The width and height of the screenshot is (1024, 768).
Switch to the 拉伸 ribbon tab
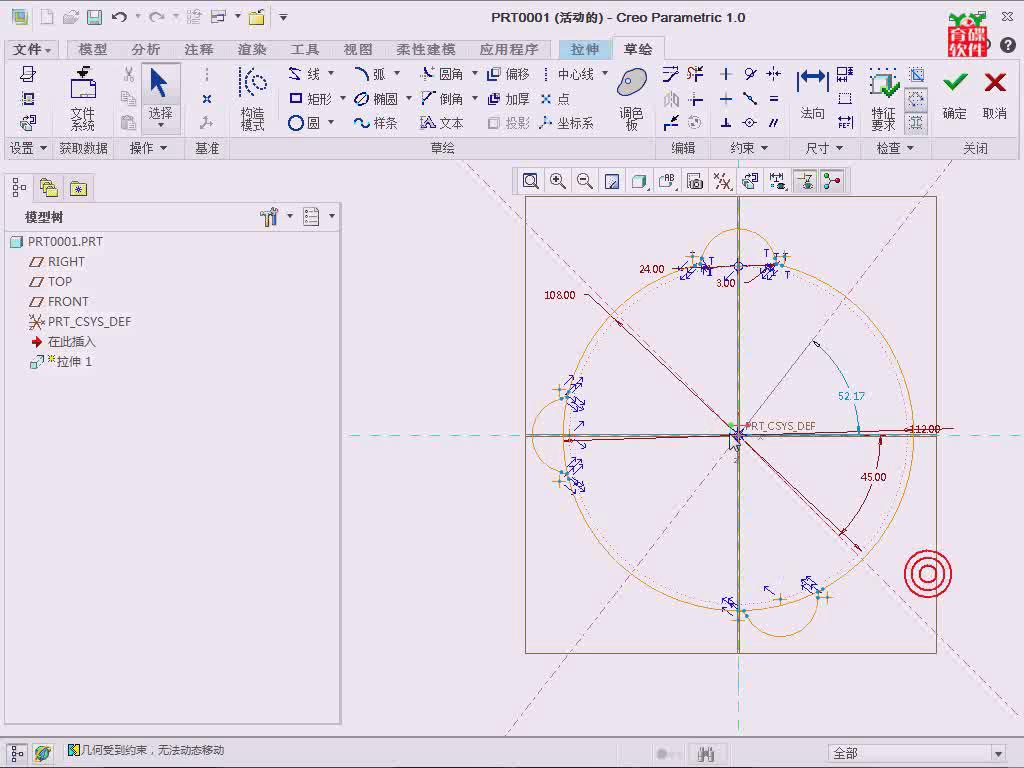pyautogui.click(x=584, y=50)
